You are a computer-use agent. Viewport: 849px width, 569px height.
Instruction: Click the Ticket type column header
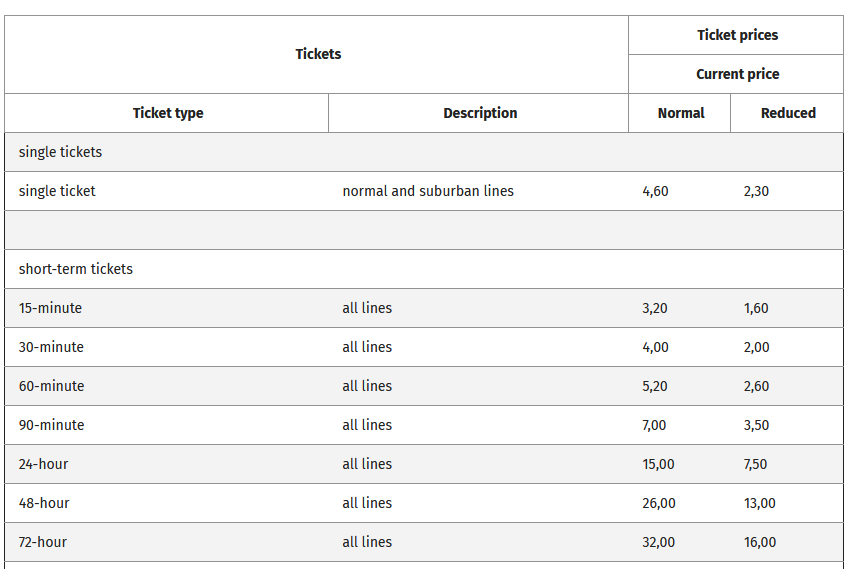click(168, 113)
